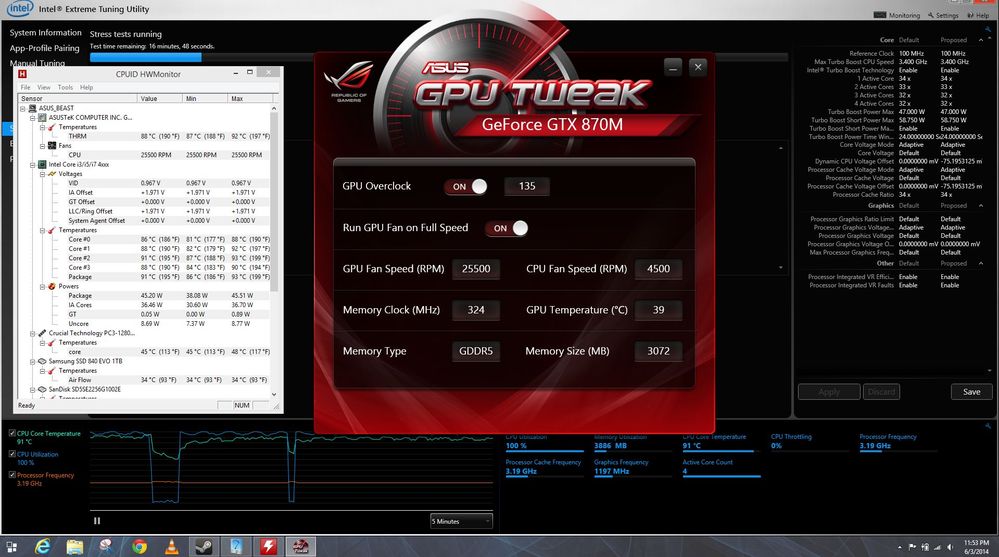The height and width of the screenshot is (557, 999).
Task: Toggle Run GPU Fan on Full Speed switch
Action: (507, 228)
